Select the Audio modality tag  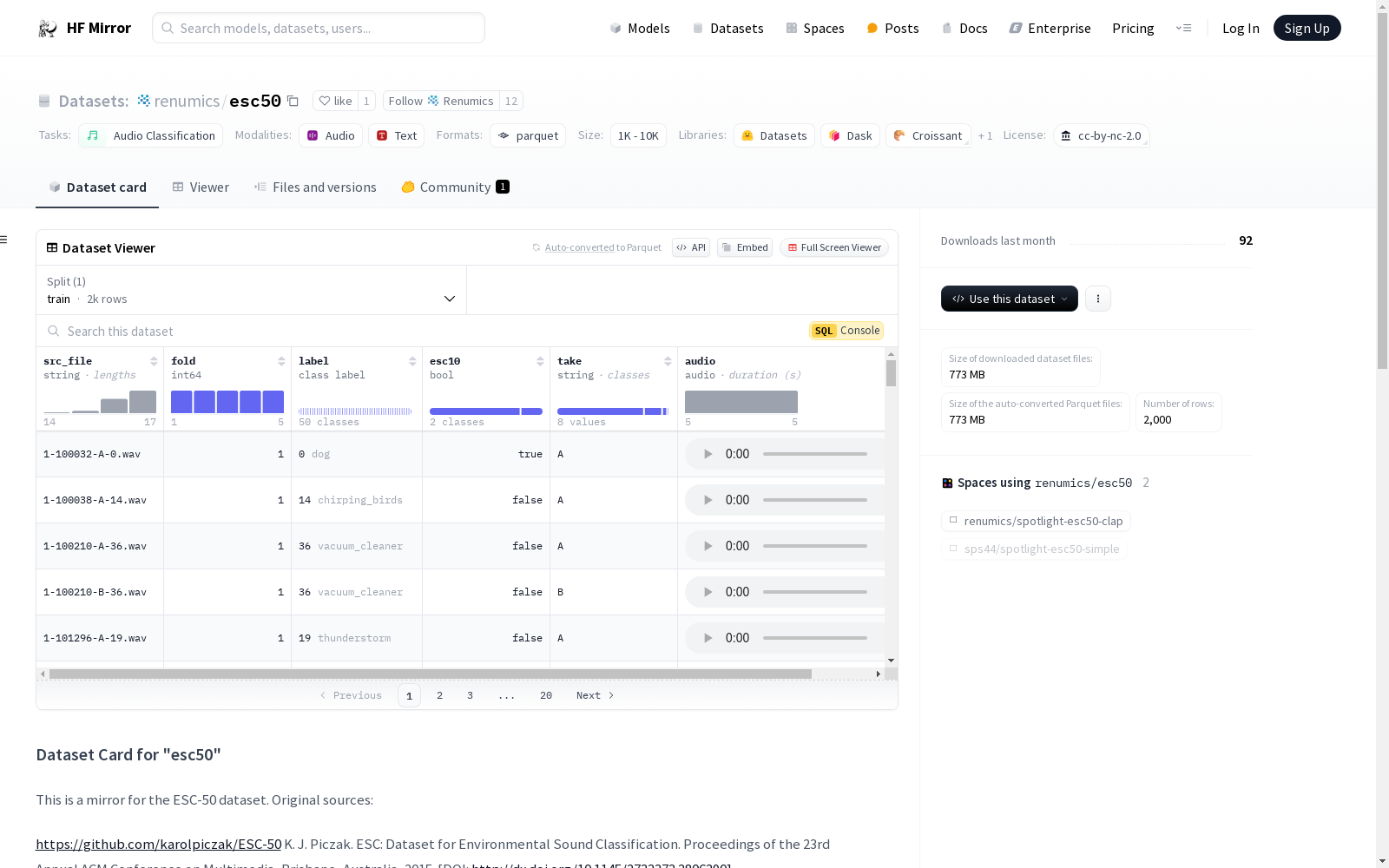(x=331, y=135)
